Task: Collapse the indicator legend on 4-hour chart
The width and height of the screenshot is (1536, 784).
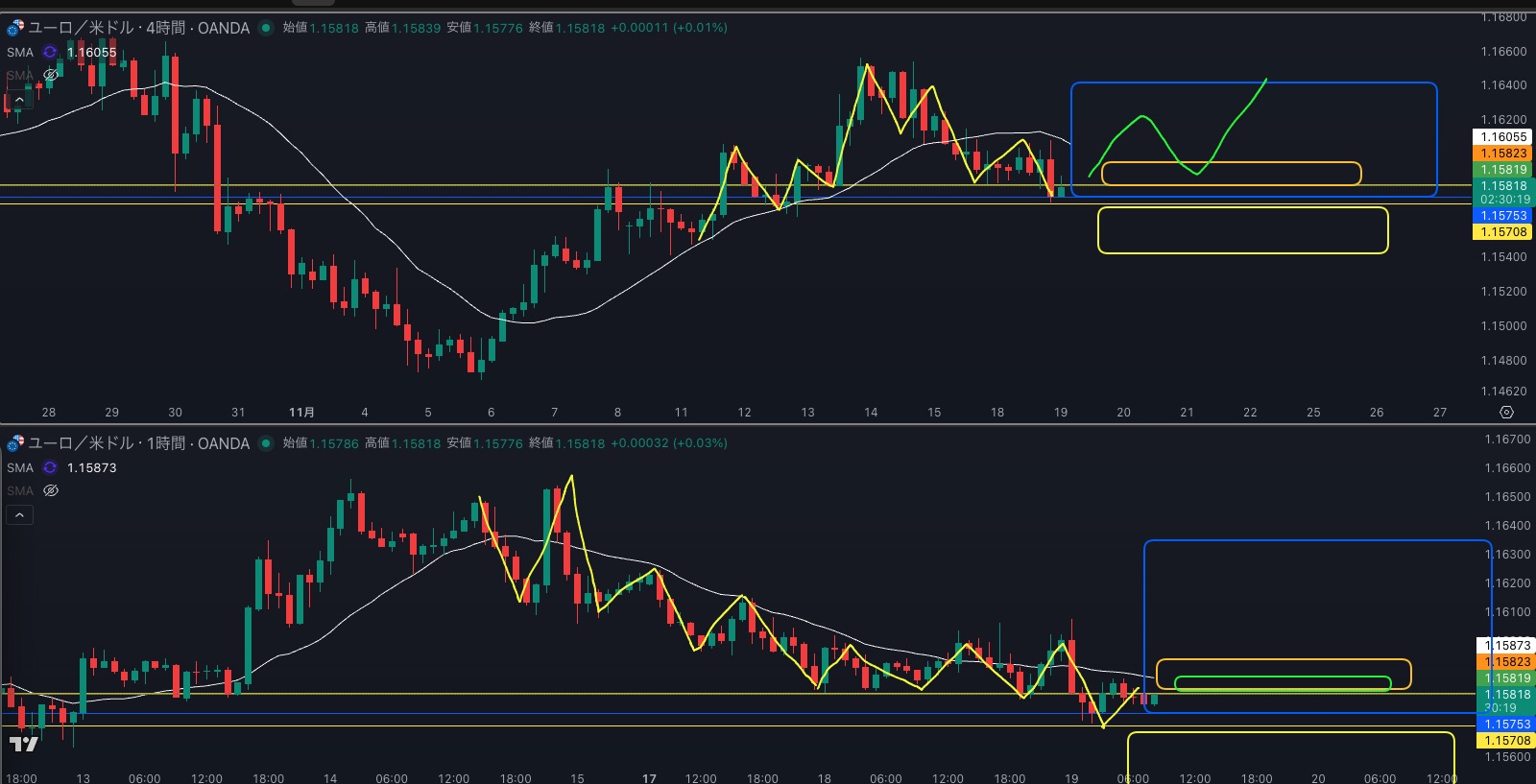Action: pos(19,100)
